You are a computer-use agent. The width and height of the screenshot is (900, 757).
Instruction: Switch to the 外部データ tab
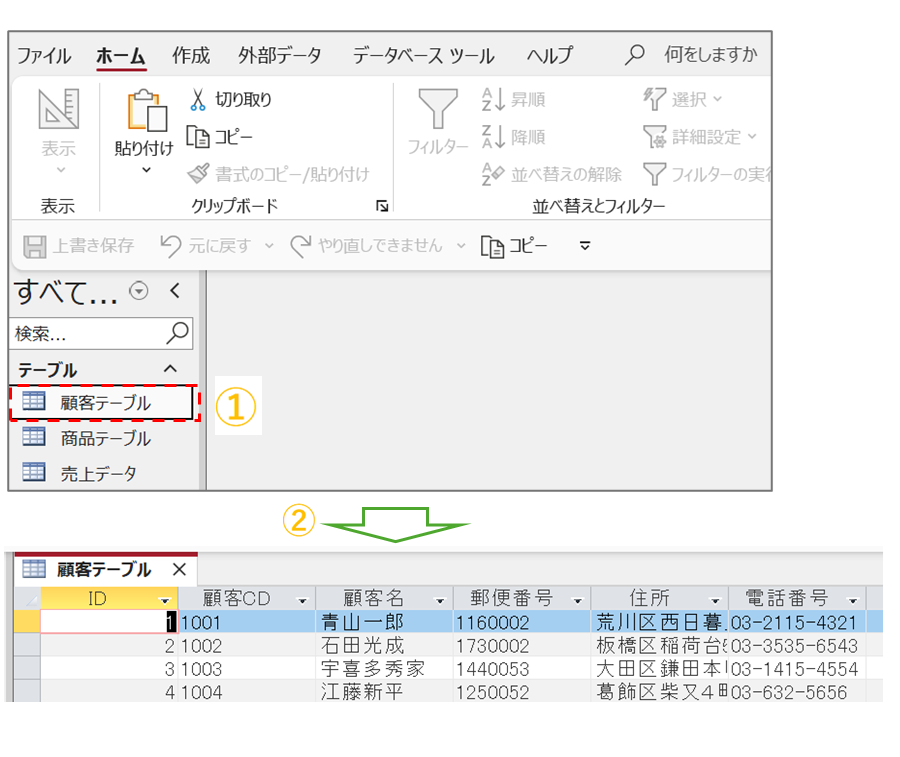click(x=280, y=55)
